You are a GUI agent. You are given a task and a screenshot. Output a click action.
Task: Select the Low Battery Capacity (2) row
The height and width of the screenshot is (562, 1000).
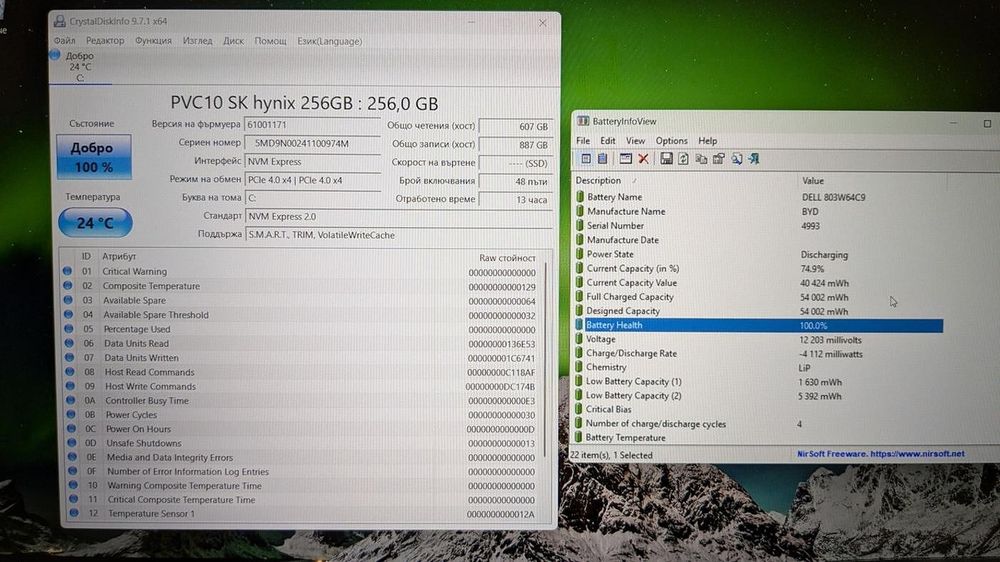pos(759,396)
